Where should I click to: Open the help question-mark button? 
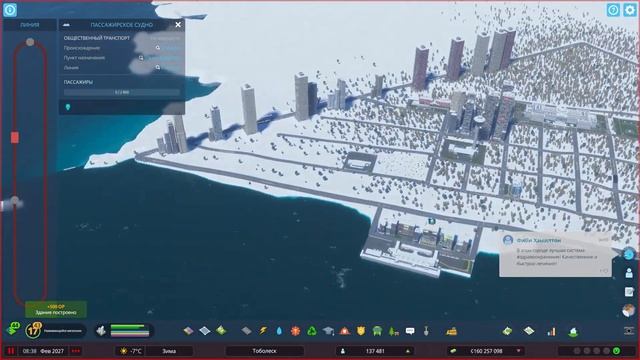[x=613, y=10]
